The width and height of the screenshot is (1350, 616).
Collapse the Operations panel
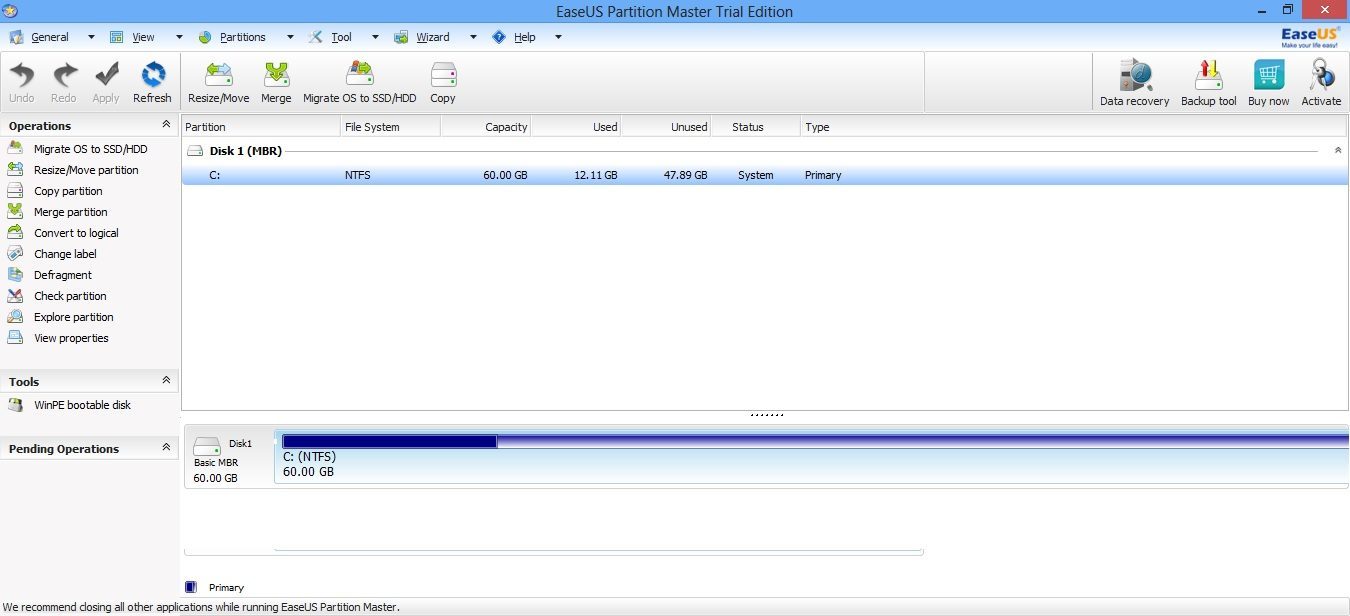[x=166, y=125]
